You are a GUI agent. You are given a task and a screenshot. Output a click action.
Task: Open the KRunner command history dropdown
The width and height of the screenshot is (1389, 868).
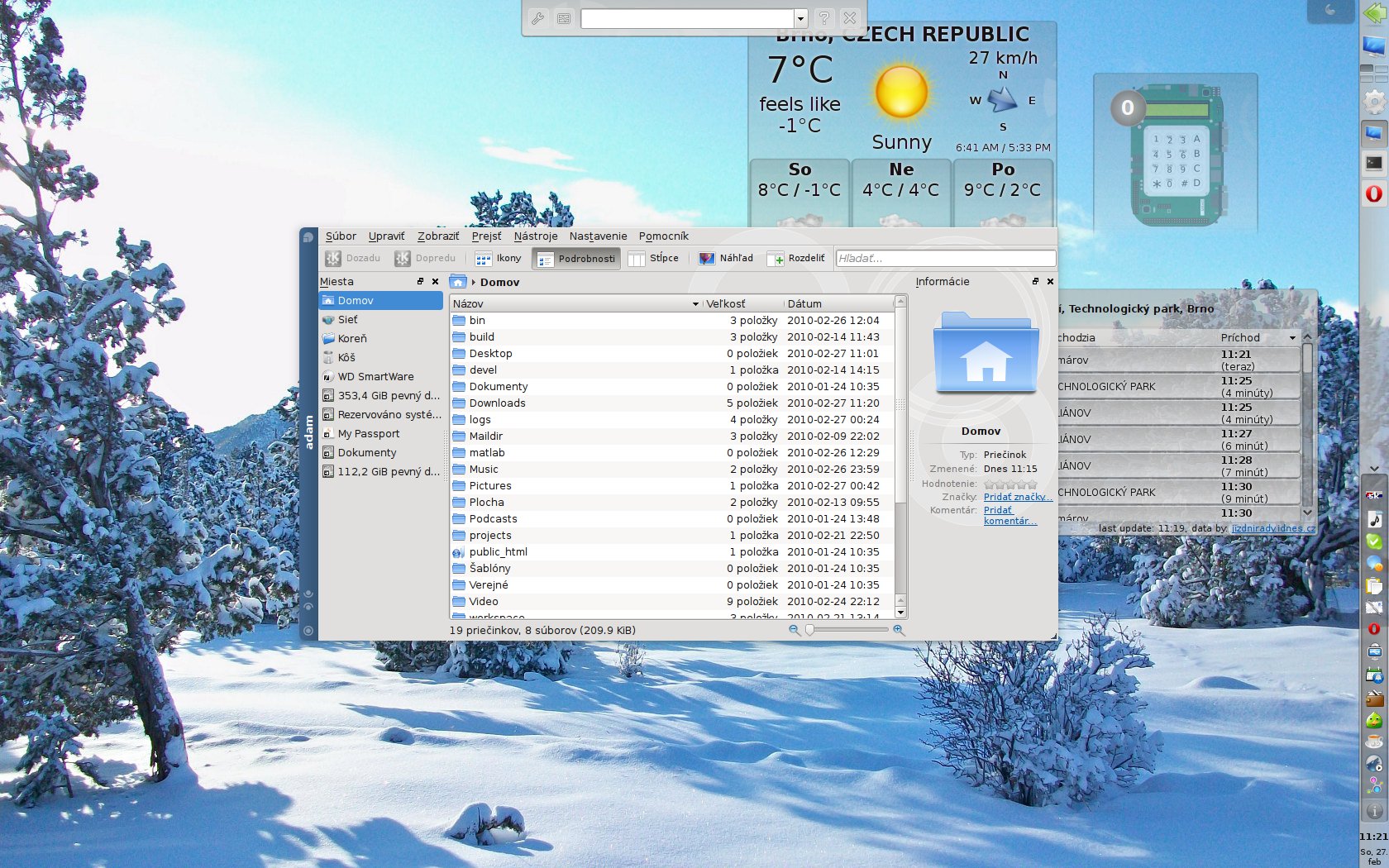[800, 18]
